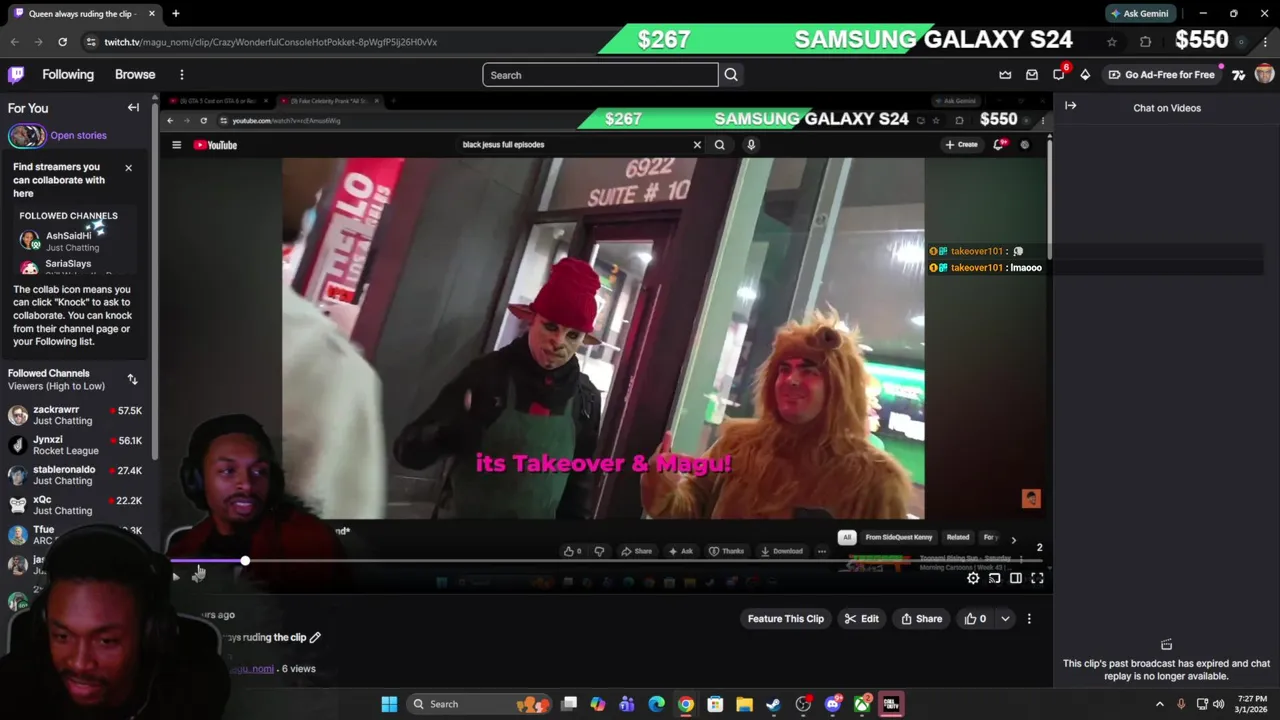This screenshot has height=720, width=1280.
Task: Open a new browser tab
Action: pyautogui.click(x=175, y=14)
